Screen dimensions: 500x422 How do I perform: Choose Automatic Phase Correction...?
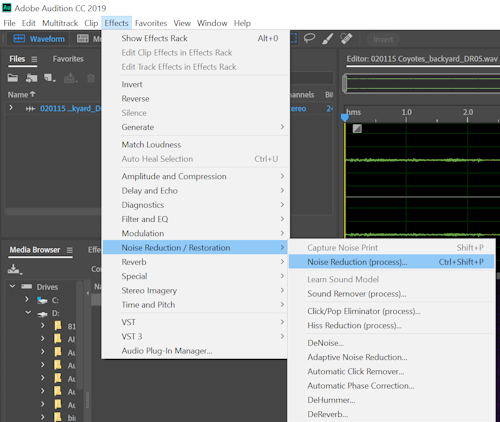point(391,386)
